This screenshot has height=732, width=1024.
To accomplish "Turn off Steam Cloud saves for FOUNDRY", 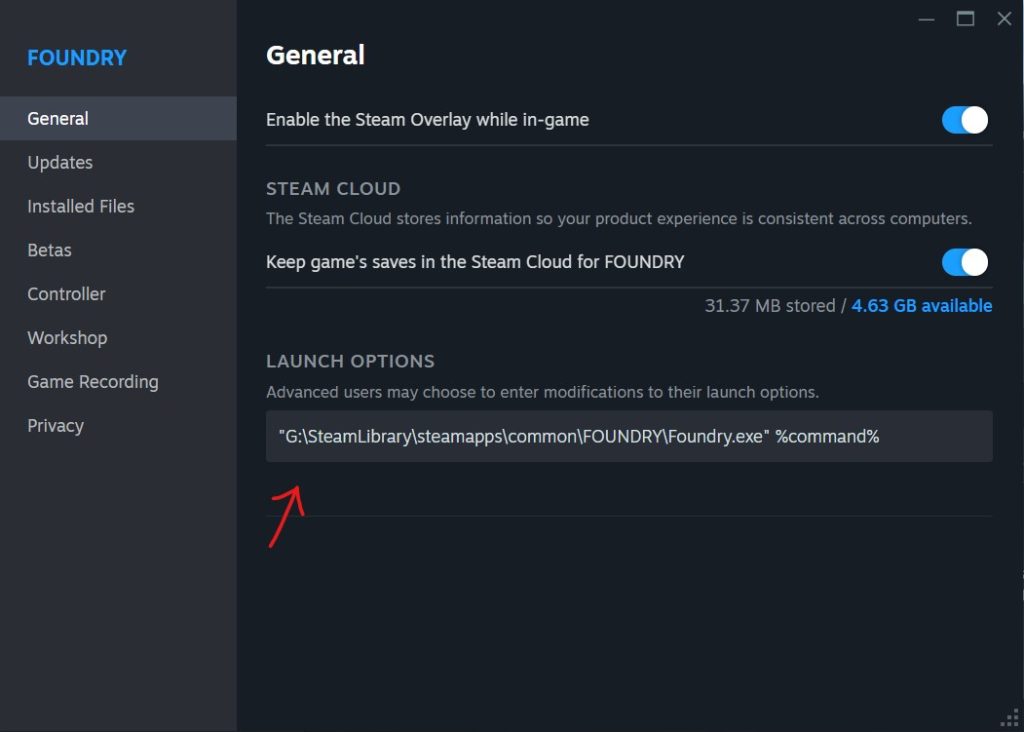I will point(963,262).
